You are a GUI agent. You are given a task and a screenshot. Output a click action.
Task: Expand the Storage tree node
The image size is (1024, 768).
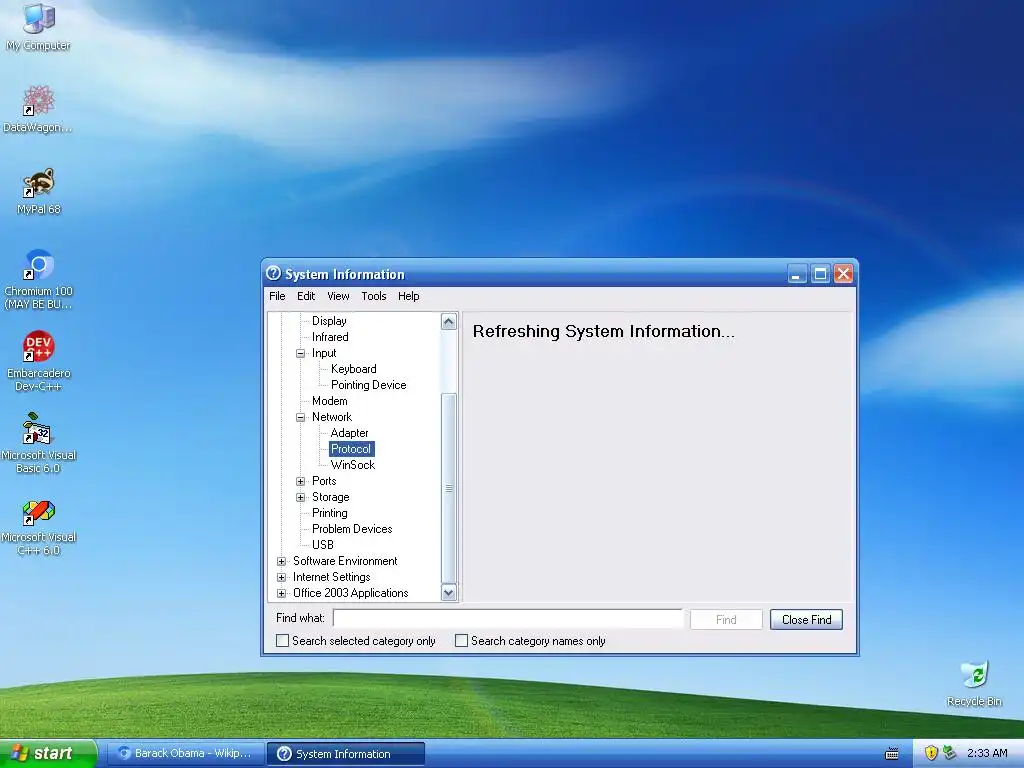[x=300, y=498]
